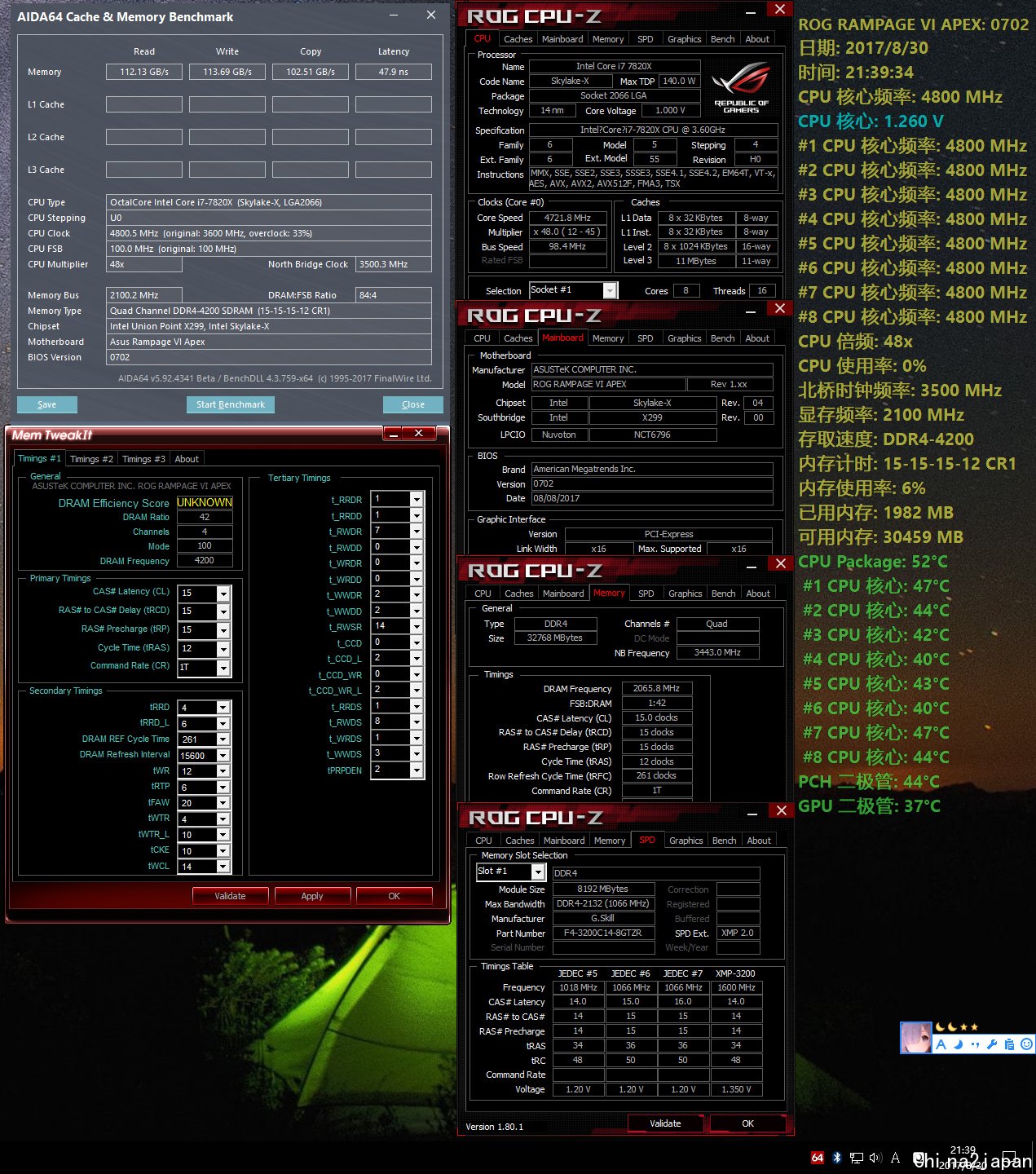1036x1174 pixels.
Task: Switch to Timings #3 tab in Mem TweakIt
Action: [143, 459]
